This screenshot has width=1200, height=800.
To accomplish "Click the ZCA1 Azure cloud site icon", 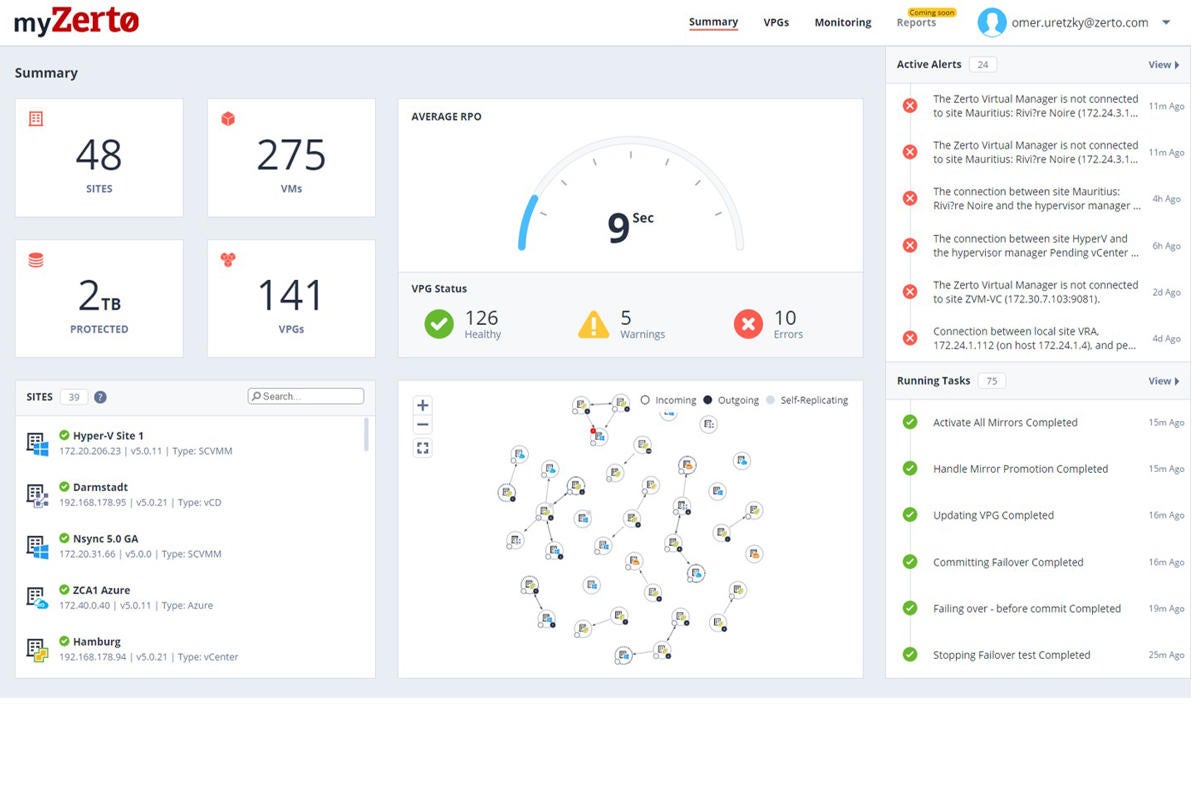I will click(37, 598).
